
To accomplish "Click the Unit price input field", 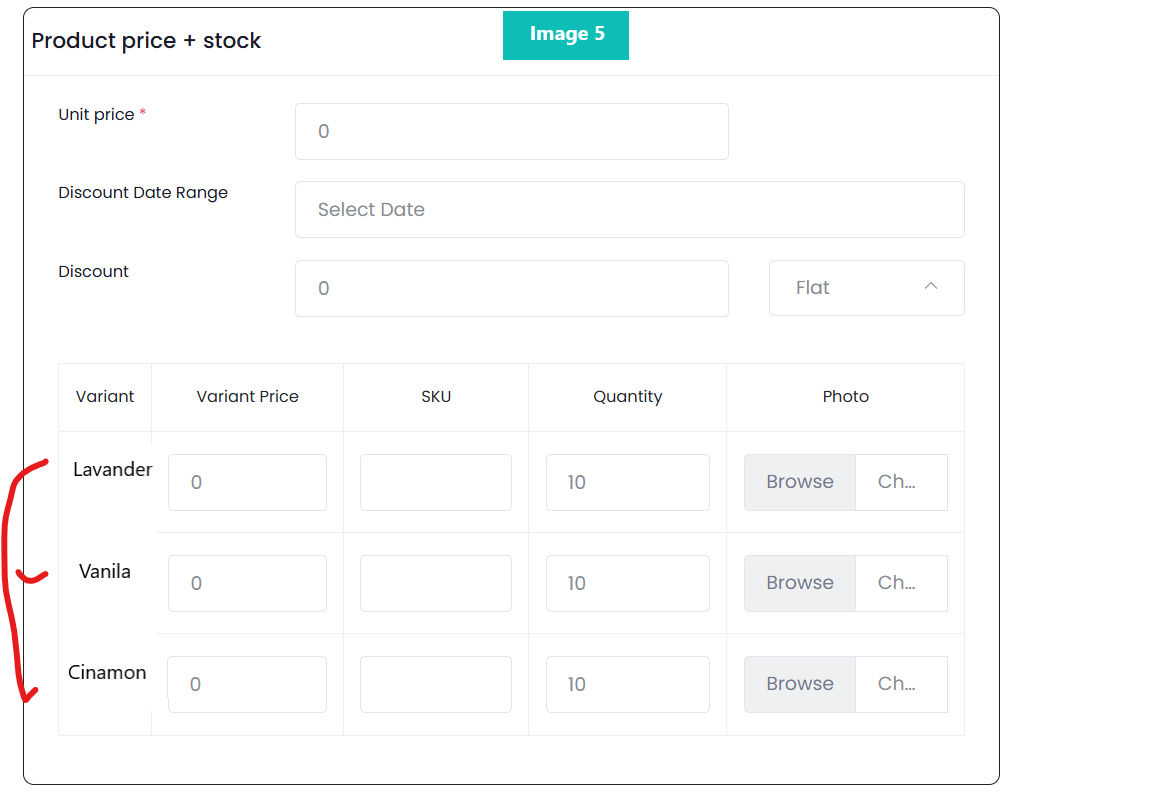I will coord(511,131).
